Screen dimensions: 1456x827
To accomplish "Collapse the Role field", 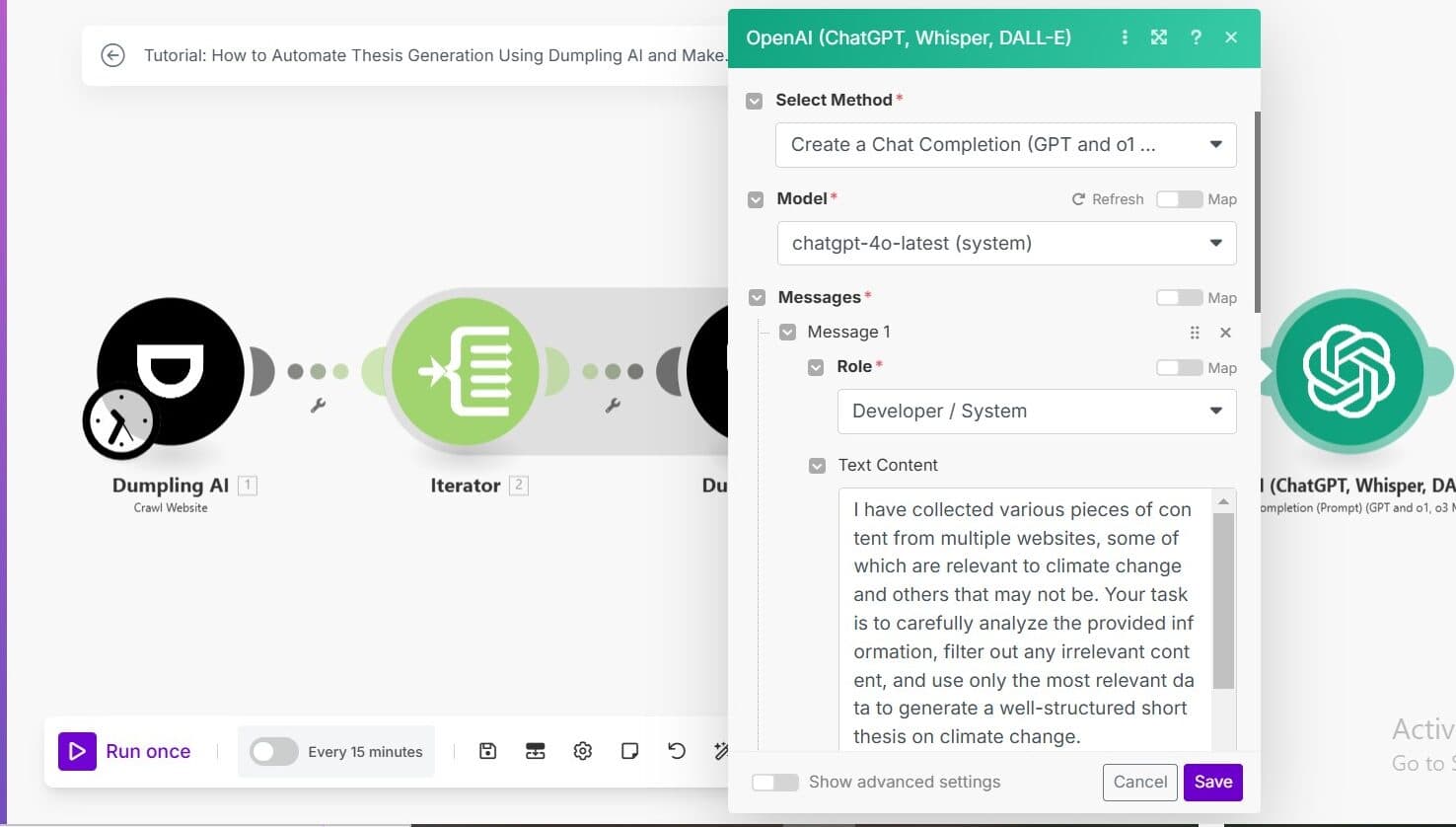I will point(816,367).
